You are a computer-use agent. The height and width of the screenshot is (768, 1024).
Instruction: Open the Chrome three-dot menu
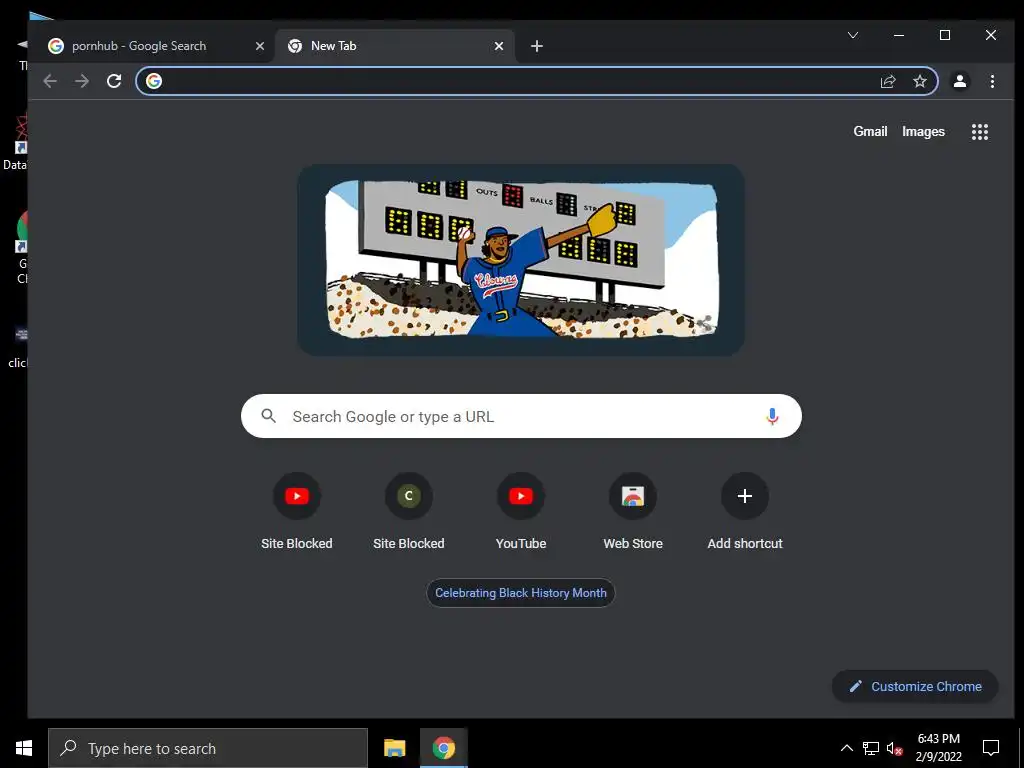click(x=992, y=81)
